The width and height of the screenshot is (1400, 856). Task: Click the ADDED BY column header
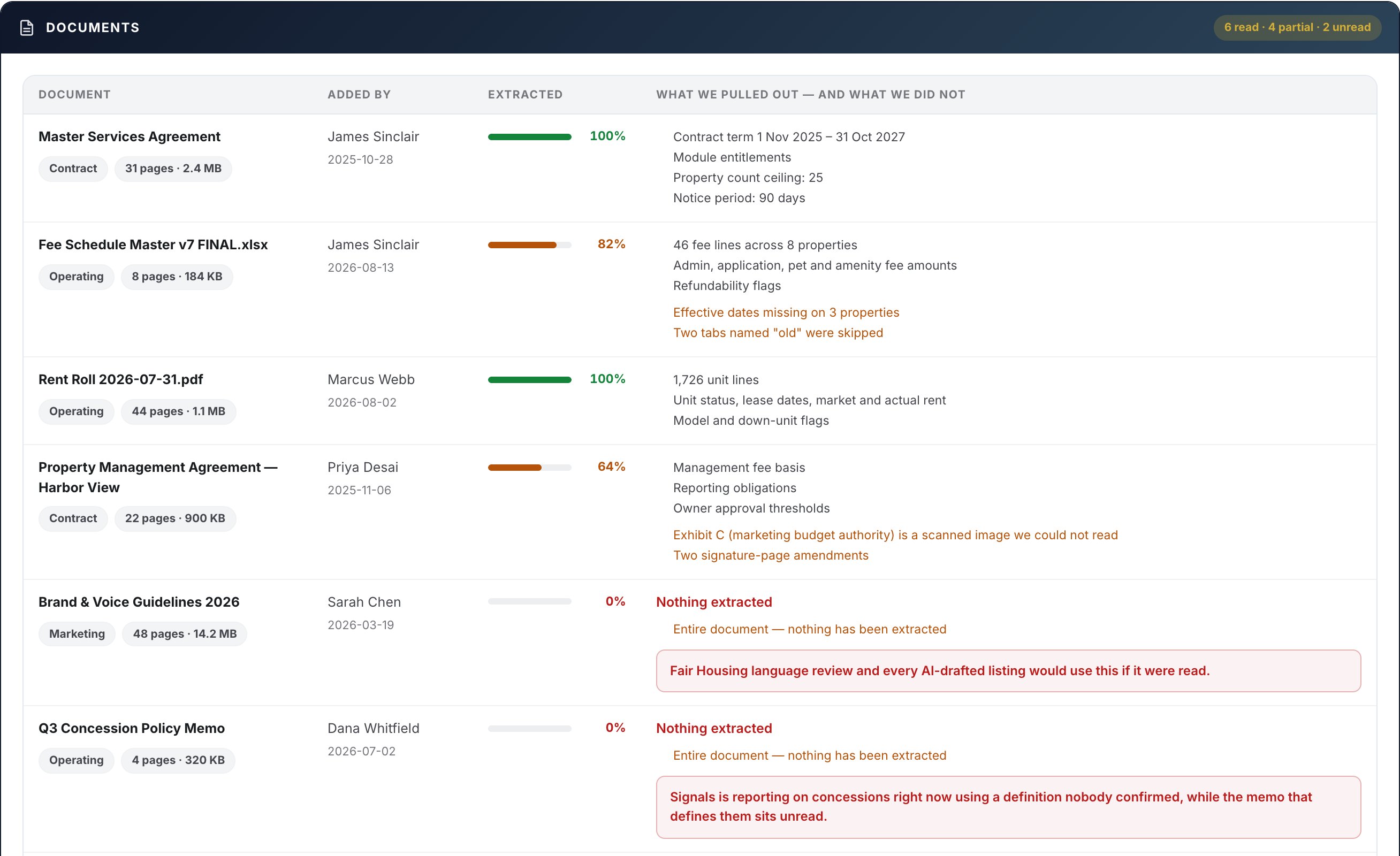359,94
